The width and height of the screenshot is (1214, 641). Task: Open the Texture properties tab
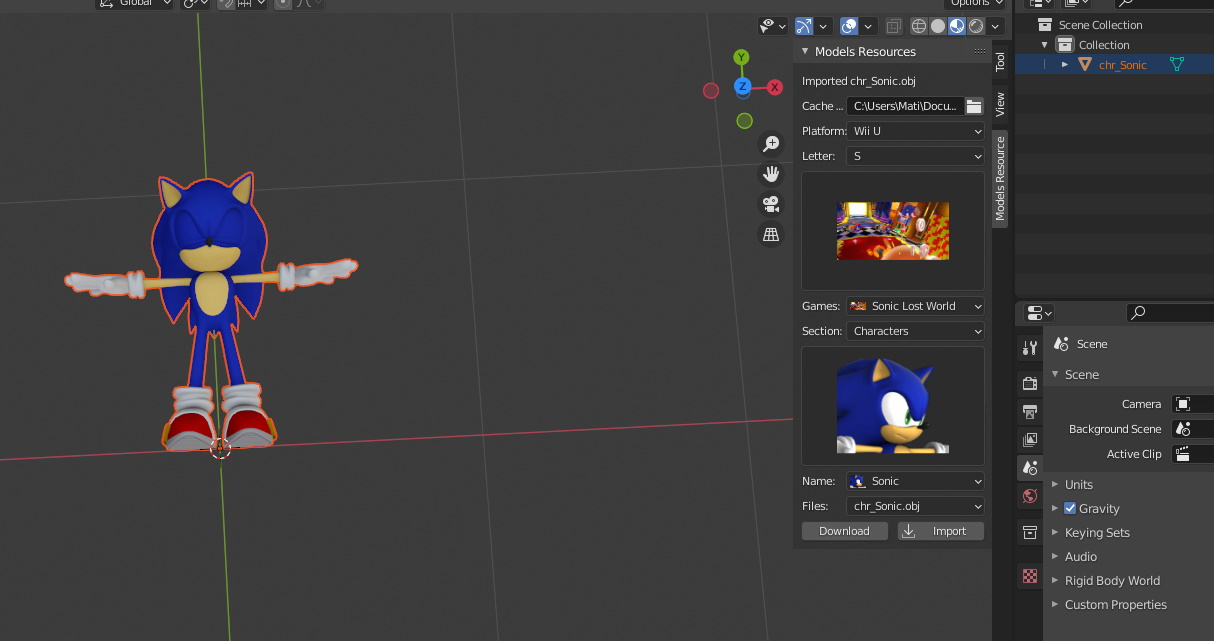1030,576
